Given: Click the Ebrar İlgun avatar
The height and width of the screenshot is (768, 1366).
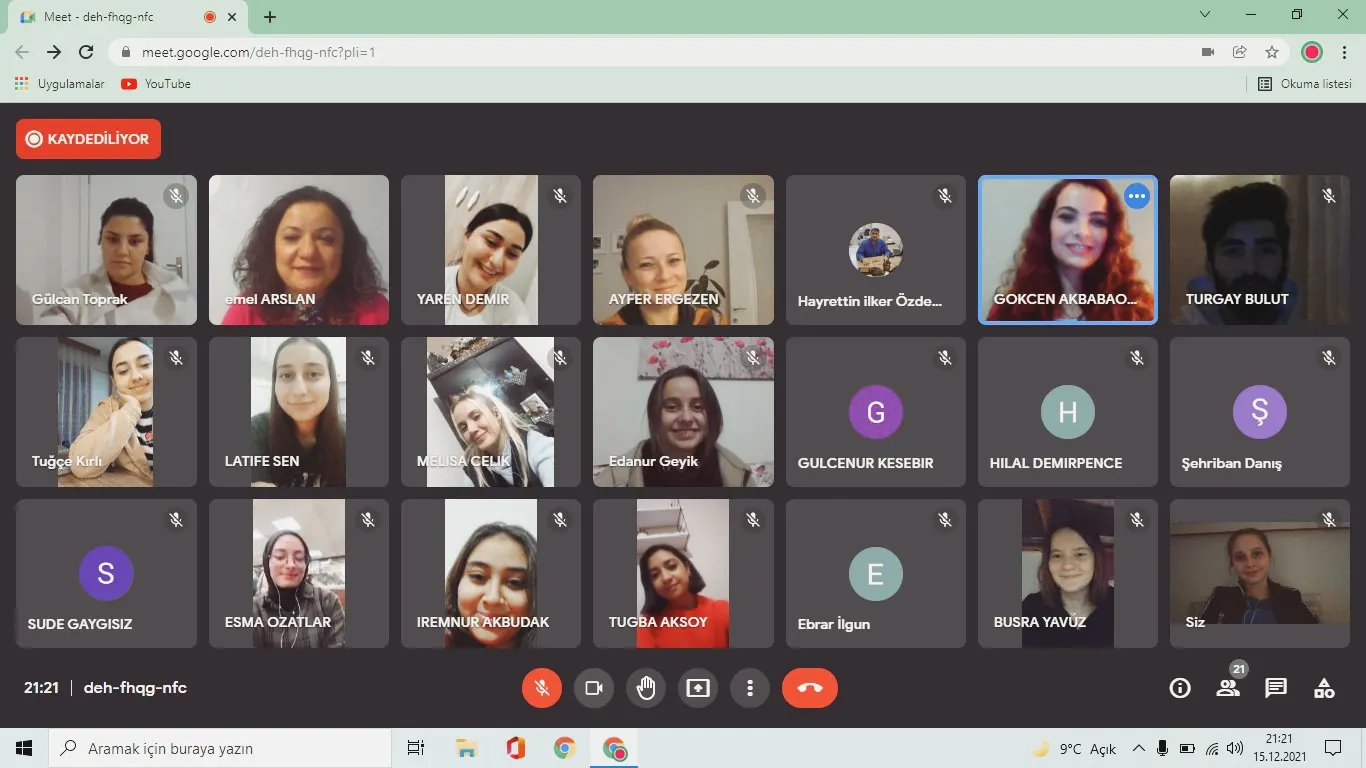Looking at the screenshot, I should (x=876, y=573).
